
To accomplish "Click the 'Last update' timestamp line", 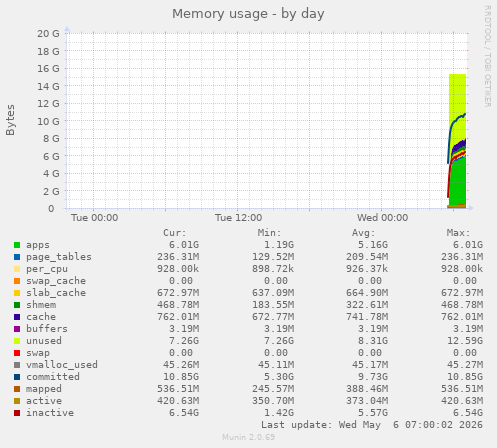I will 372,425.
